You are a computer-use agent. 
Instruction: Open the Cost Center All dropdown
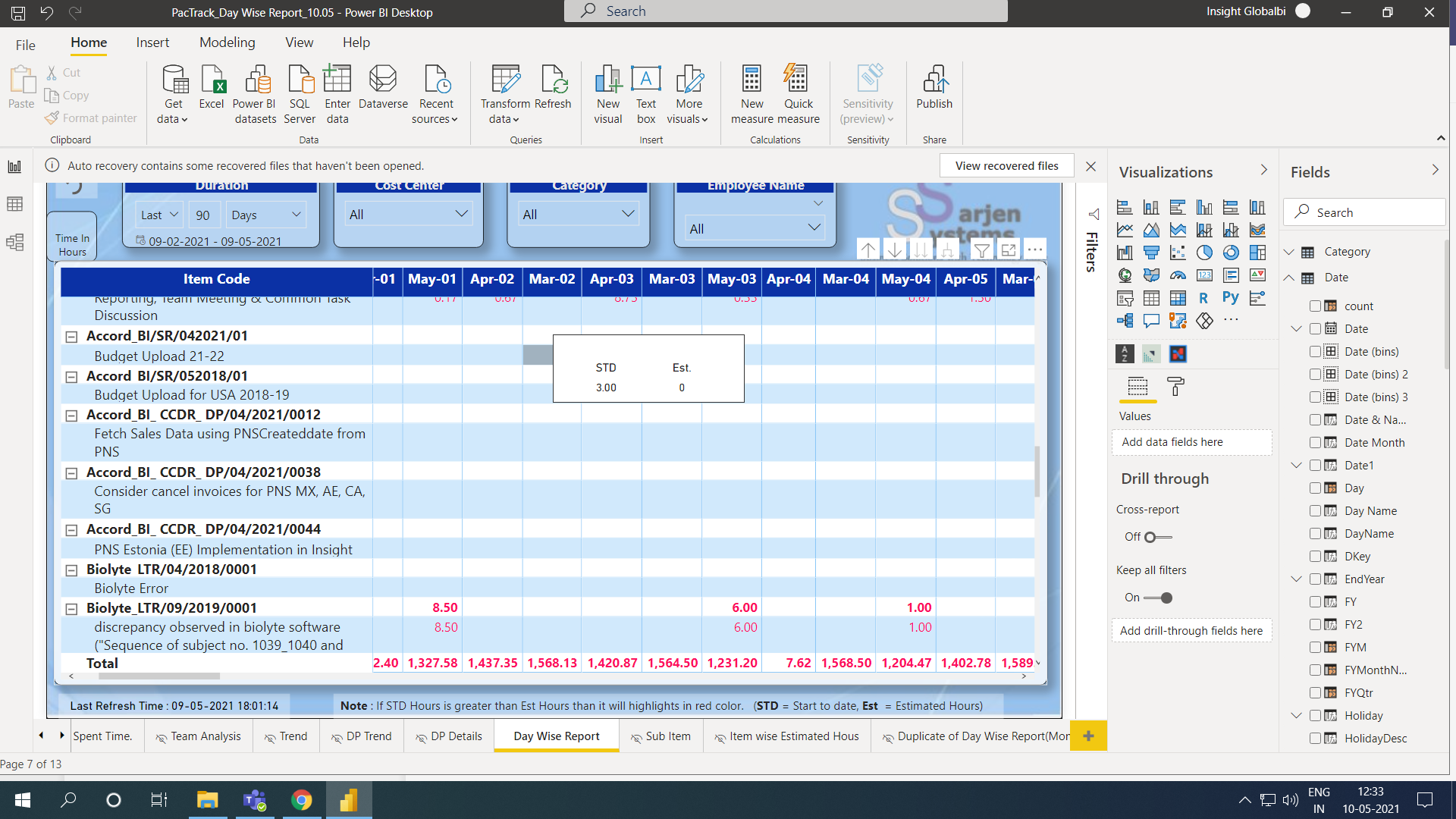point(408,215)
